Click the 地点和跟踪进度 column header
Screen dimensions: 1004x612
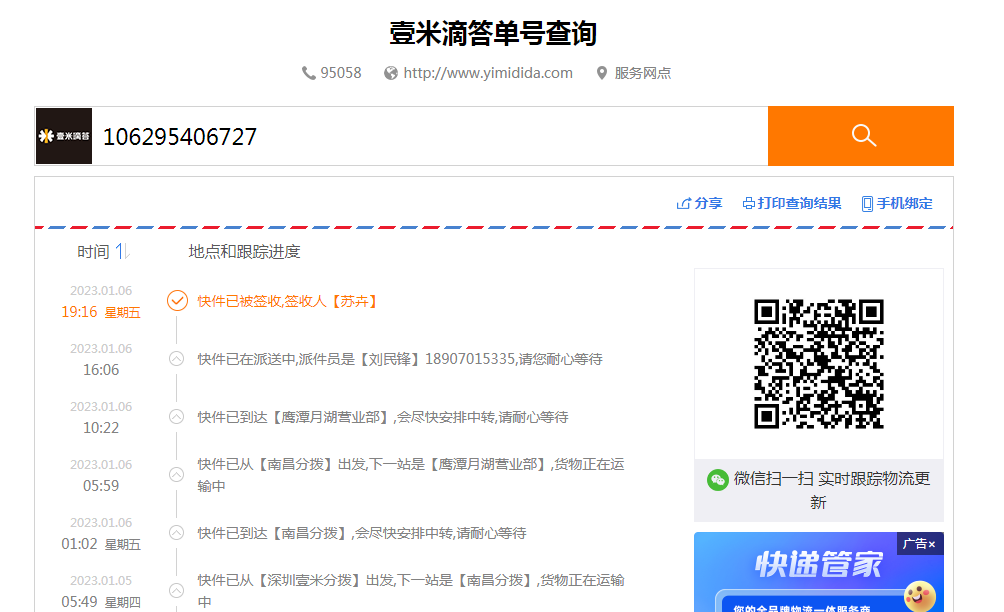[245, 252]
